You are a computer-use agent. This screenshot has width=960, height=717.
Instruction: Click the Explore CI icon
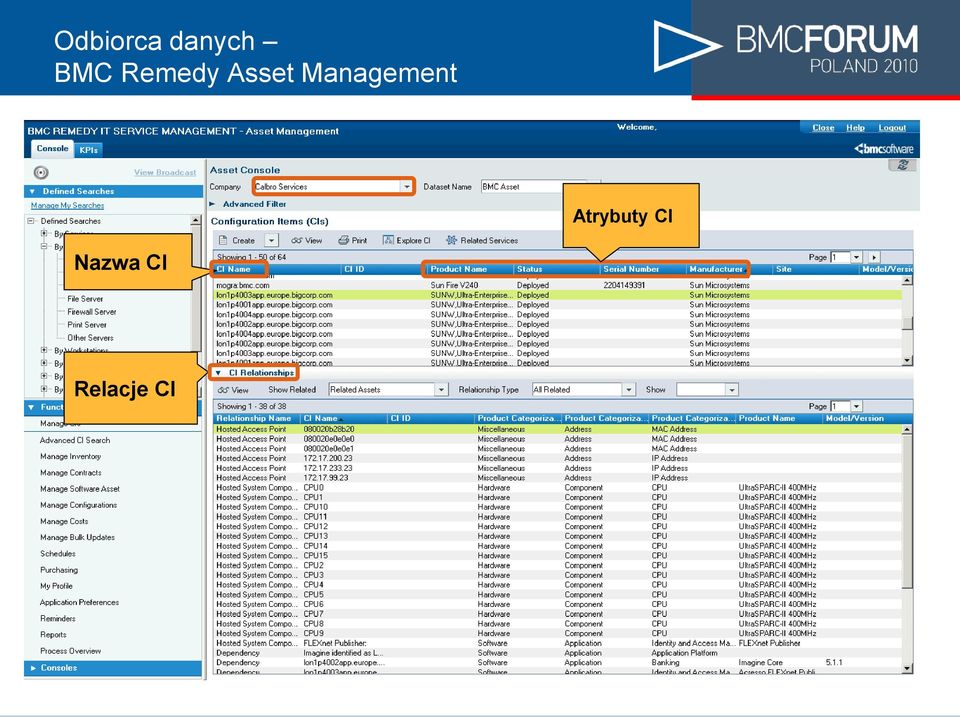[x=388, y=240]
